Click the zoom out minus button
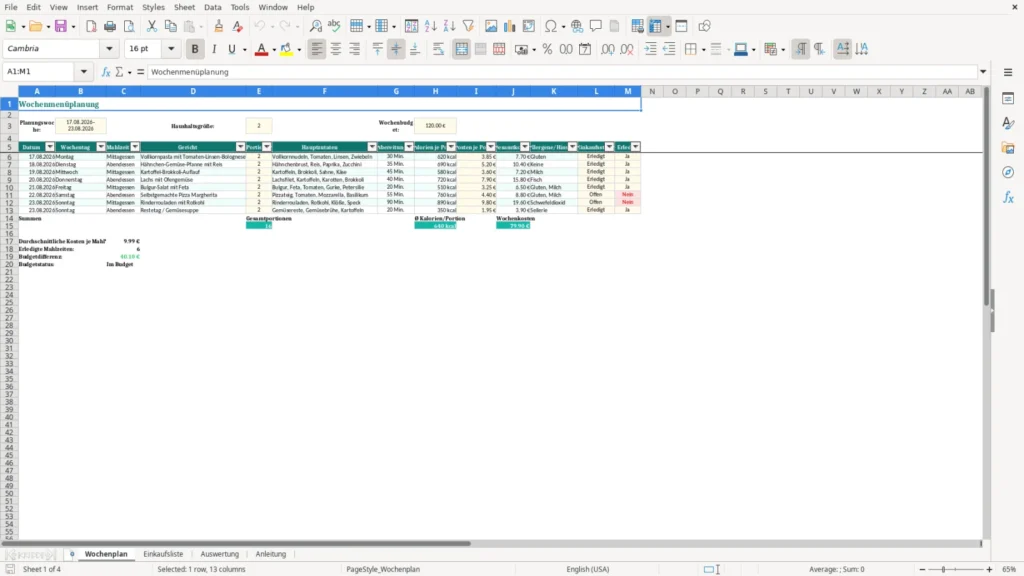Image resolution: width=1024 pixels, height=576 pixels. 922,569
